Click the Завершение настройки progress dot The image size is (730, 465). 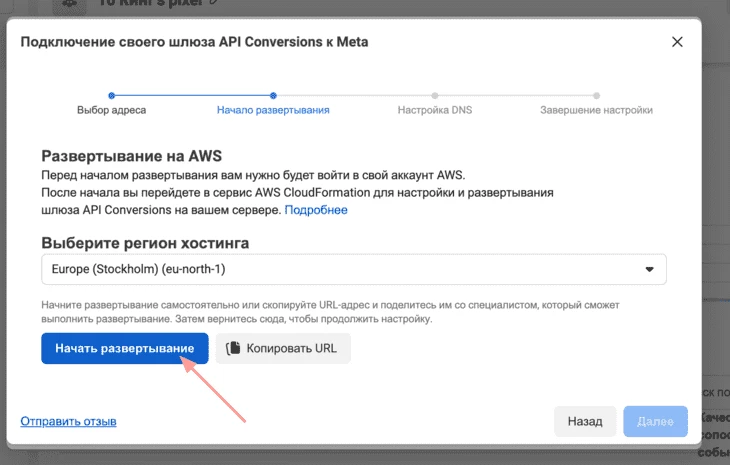[596, 95]
